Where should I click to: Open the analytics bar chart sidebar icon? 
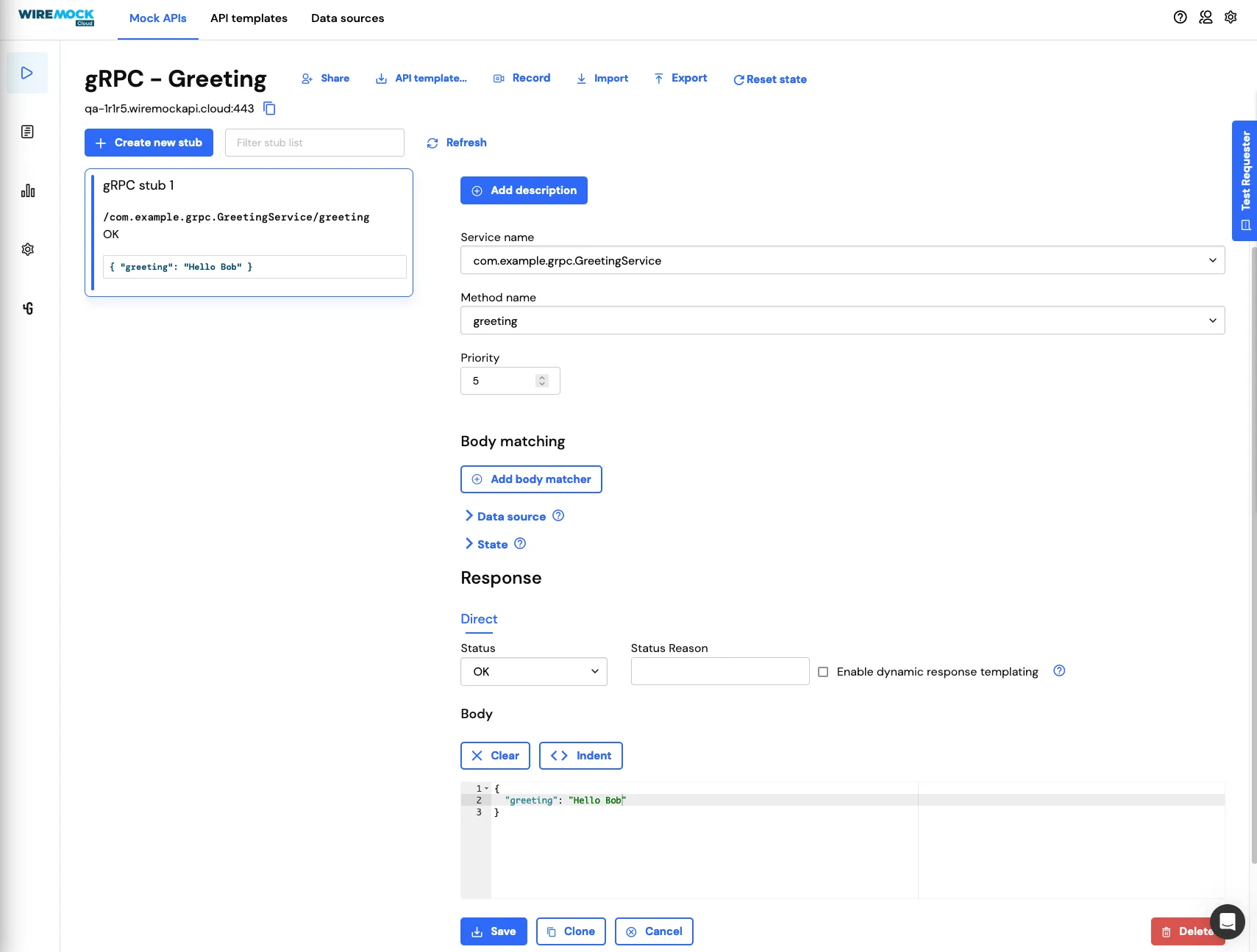point(27,190)
